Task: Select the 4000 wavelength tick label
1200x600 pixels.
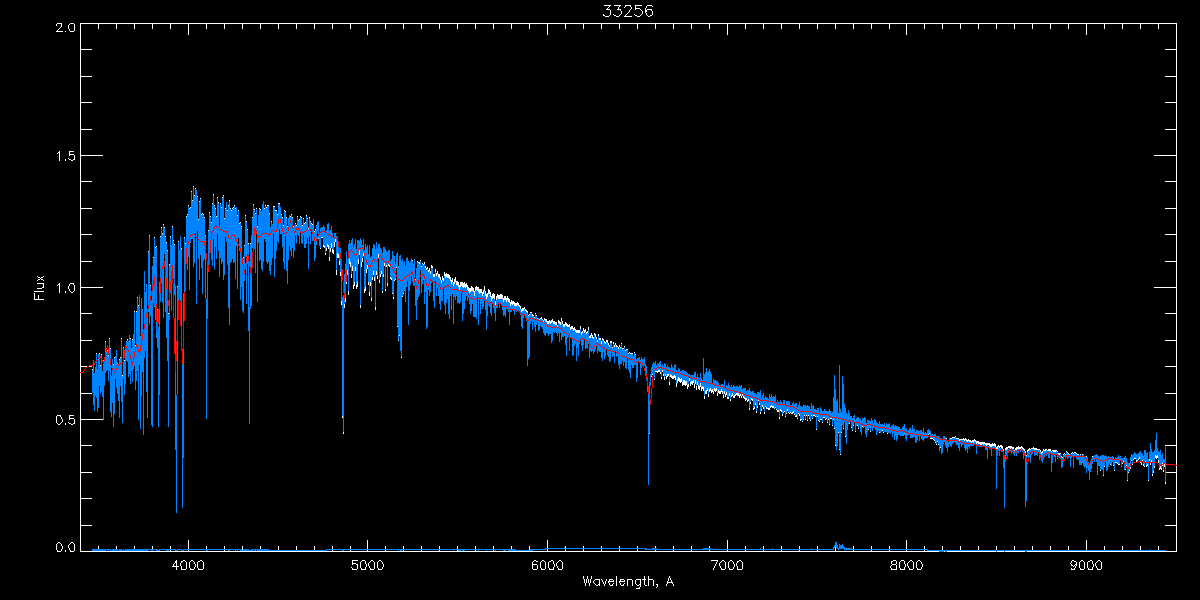Action: point(188,564)
